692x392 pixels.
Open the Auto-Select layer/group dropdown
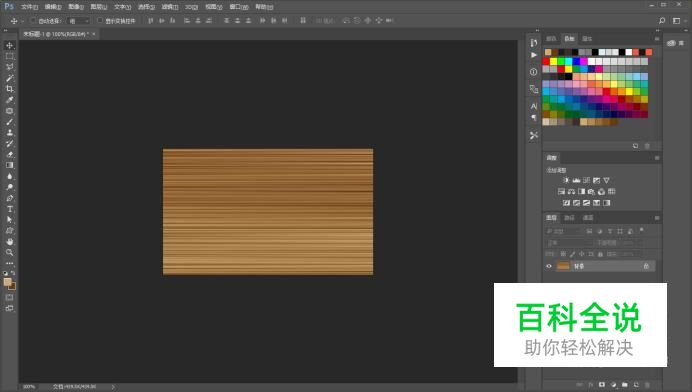click(79, 21)
